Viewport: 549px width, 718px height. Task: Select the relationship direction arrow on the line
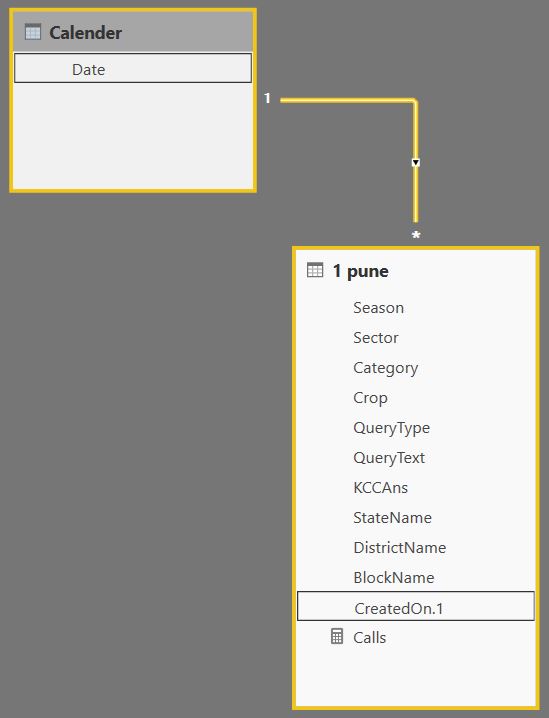click(416, 163)
